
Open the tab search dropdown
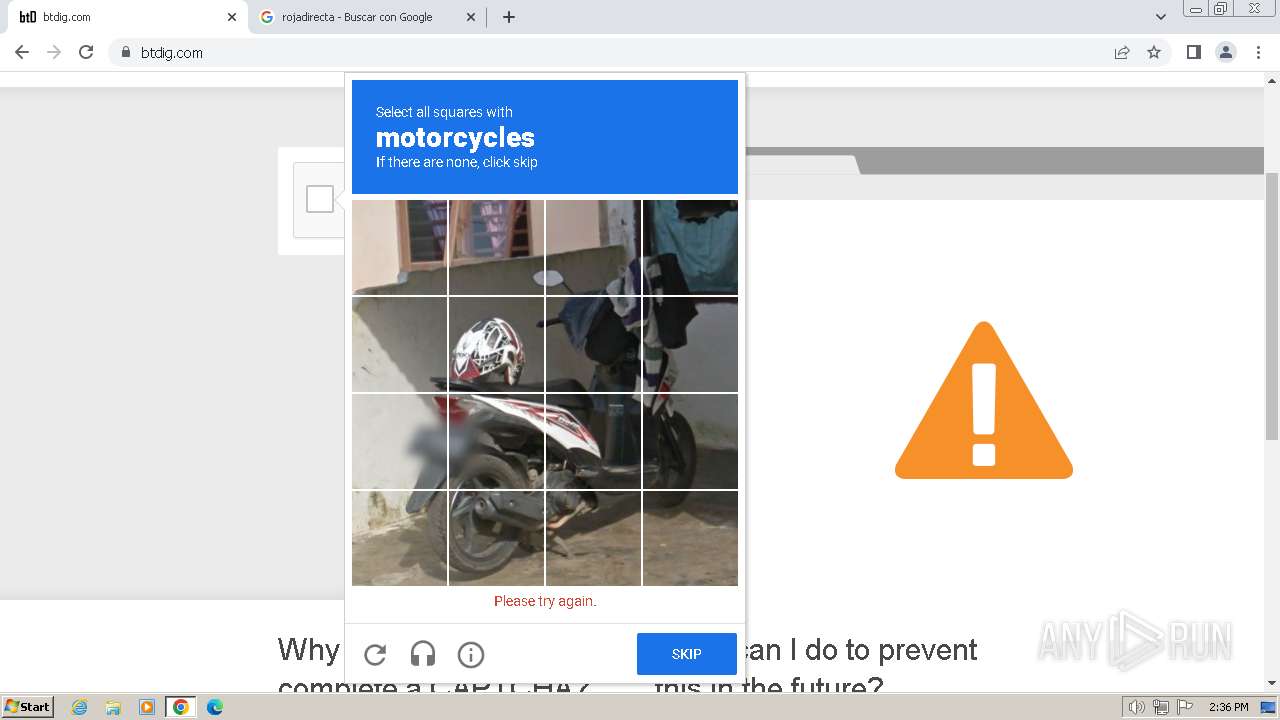(x=1161, y=17)
